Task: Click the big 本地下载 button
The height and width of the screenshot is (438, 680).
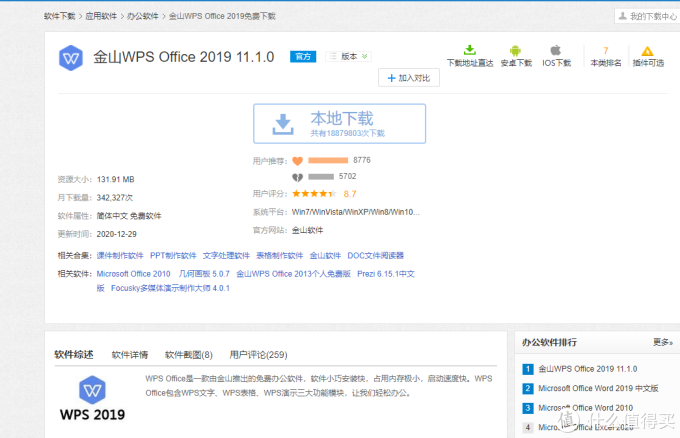Action: [x=339, y=123]
